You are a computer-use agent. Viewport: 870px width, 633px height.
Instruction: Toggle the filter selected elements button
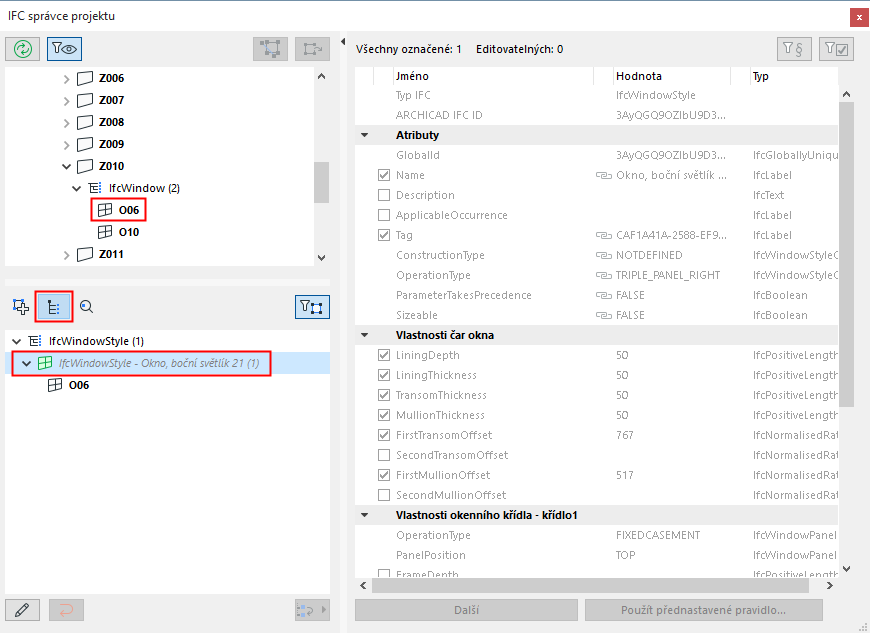(312, 307)
